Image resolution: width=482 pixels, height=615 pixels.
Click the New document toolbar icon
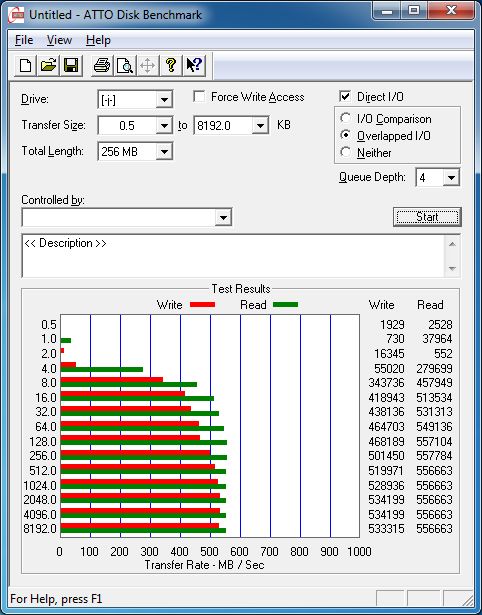[x=25, y=65]
